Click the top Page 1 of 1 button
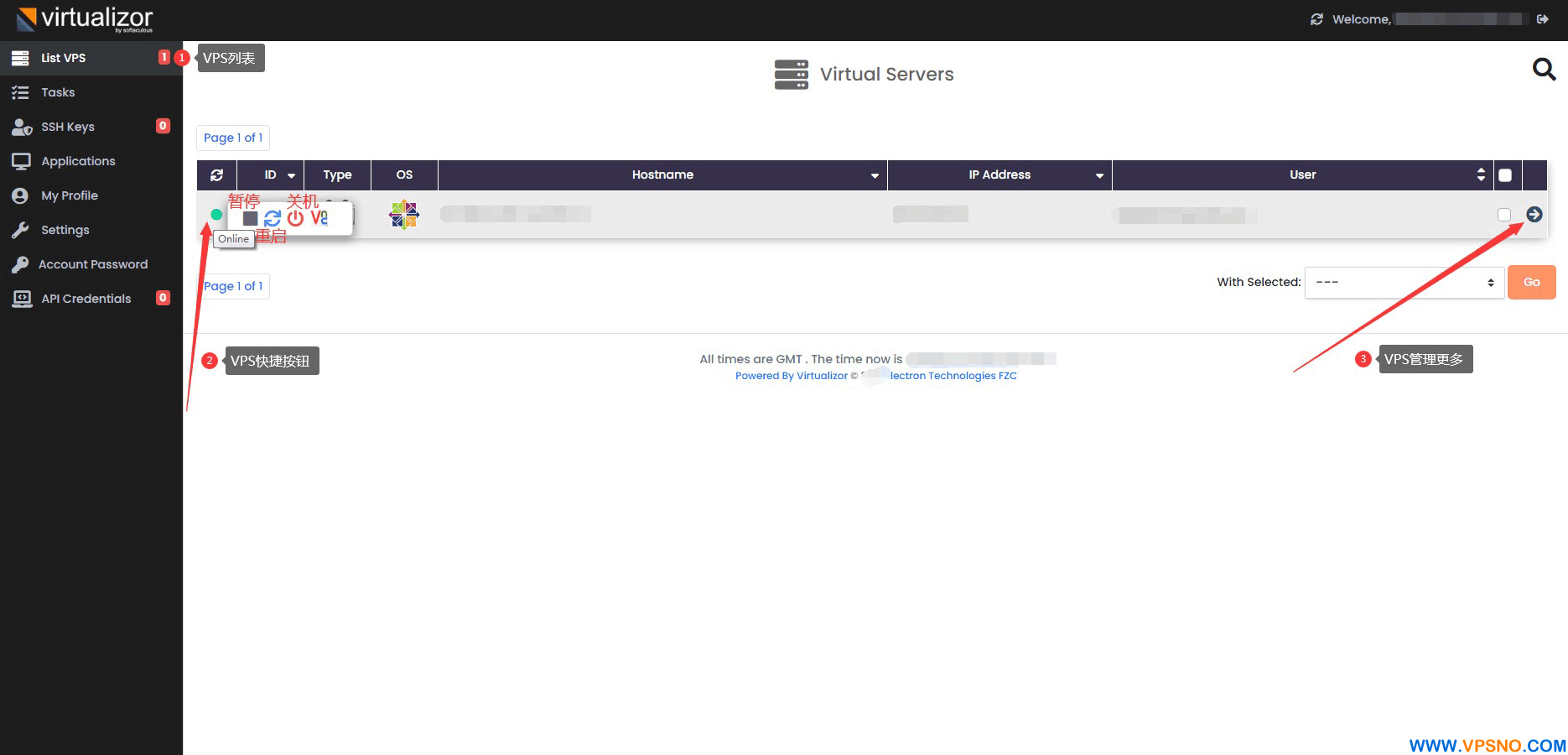Viewport: 1568px width, 755px height. [x=233, y=138]
